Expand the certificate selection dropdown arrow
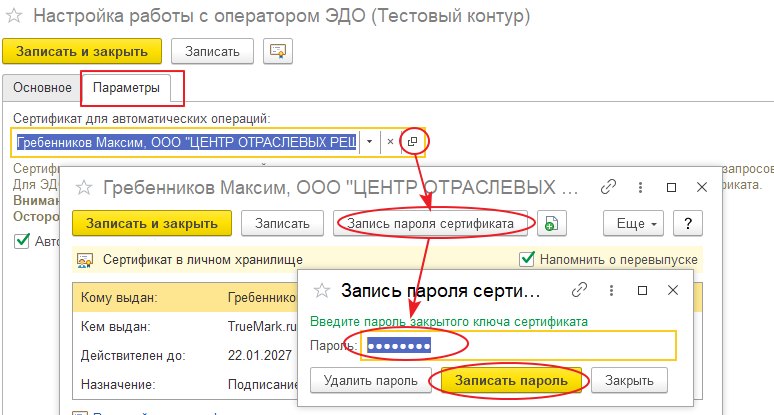774x415 pixels. pos(369,142)
